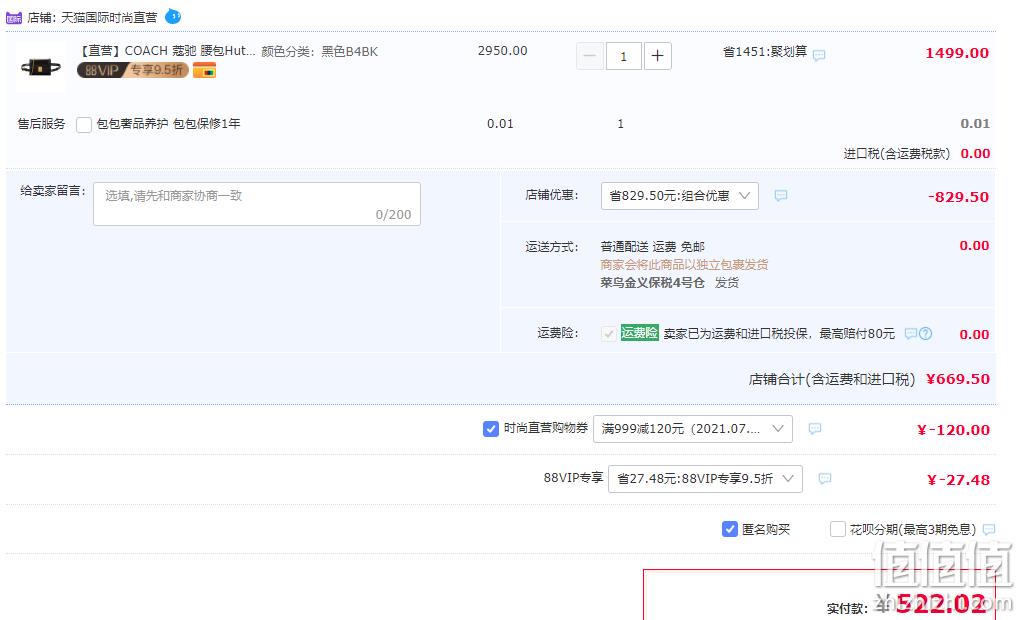Click the 商家会将此商品以独立包裹发货 notice
This screenshot has width=1022, height=620.
684,265
